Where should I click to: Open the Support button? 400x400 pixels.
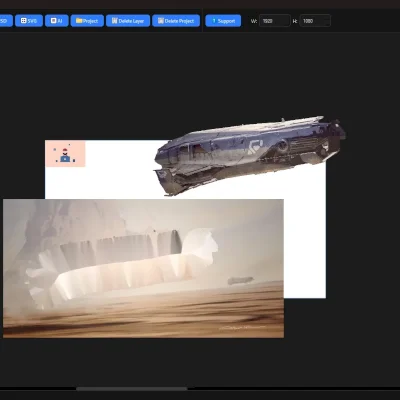tap(223, 21)
